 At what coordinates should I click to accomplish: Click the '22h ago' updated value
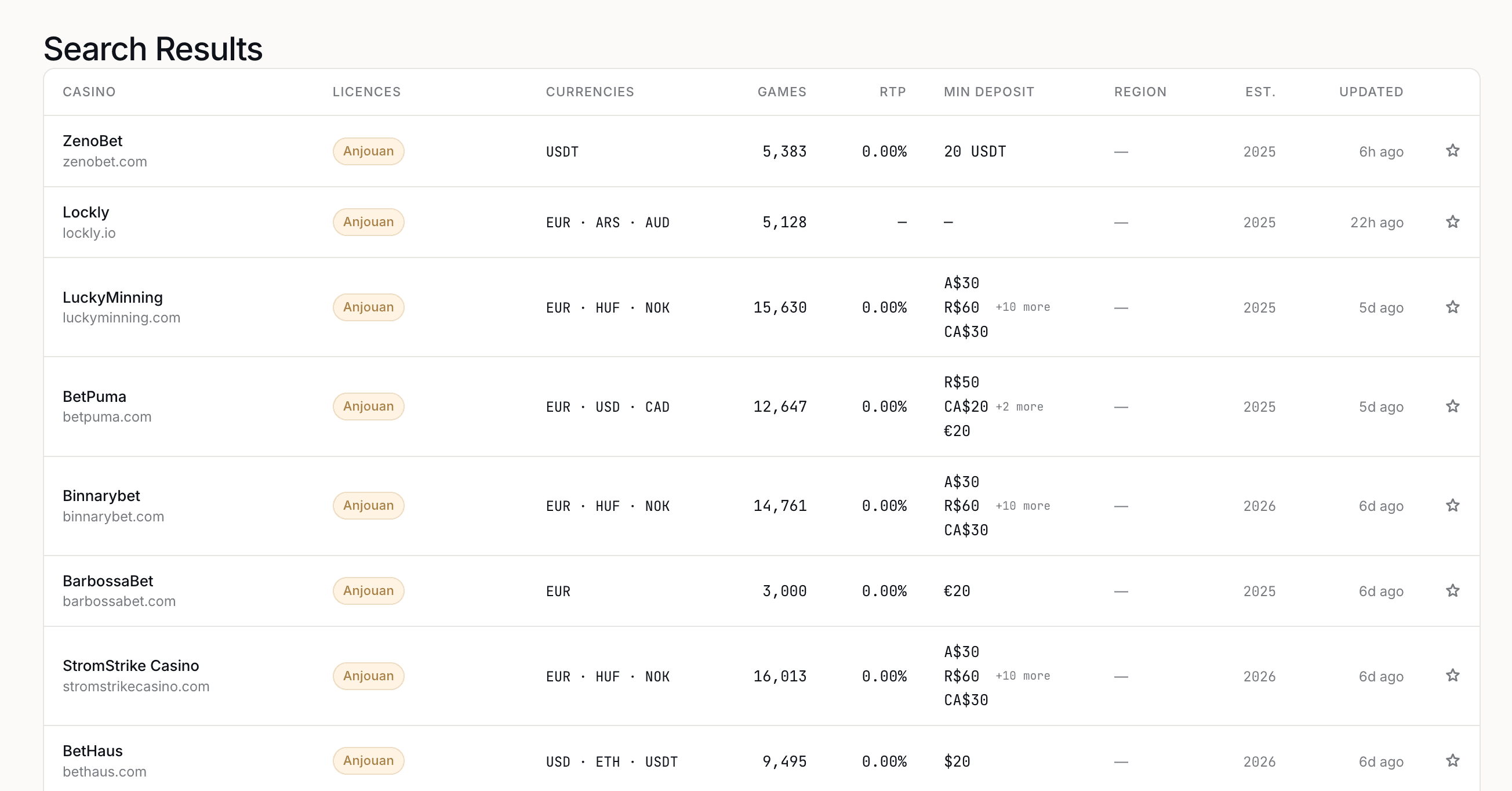tap(1376, 223)
